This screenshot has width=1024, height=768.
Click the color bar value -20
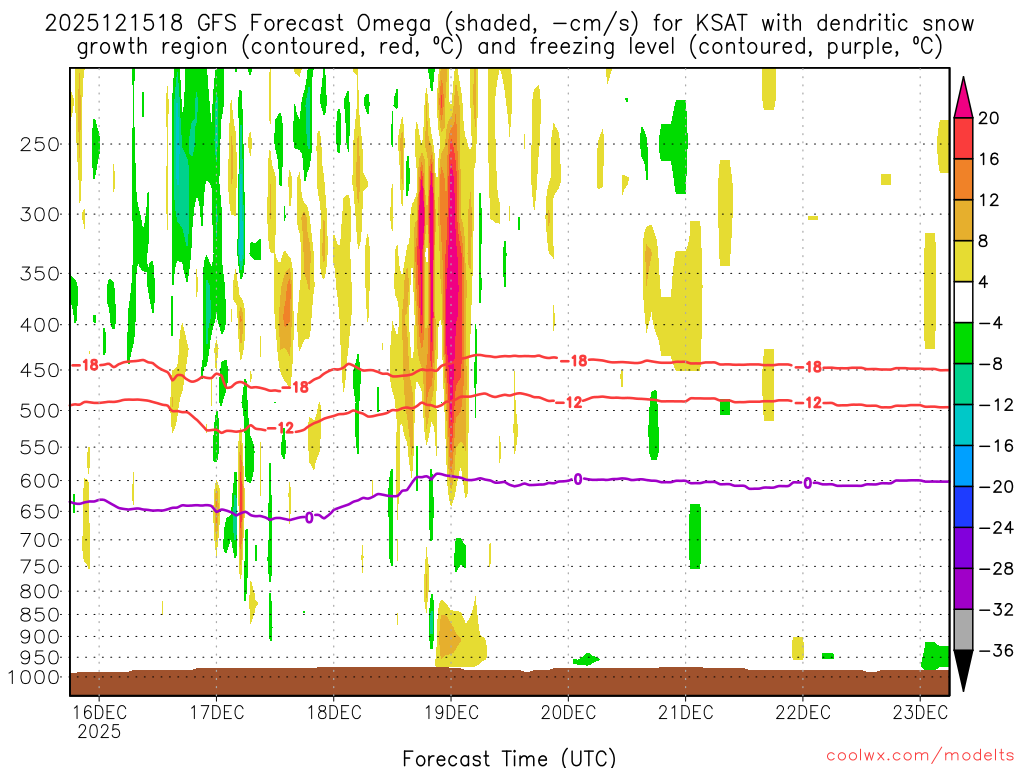point(997,487)
